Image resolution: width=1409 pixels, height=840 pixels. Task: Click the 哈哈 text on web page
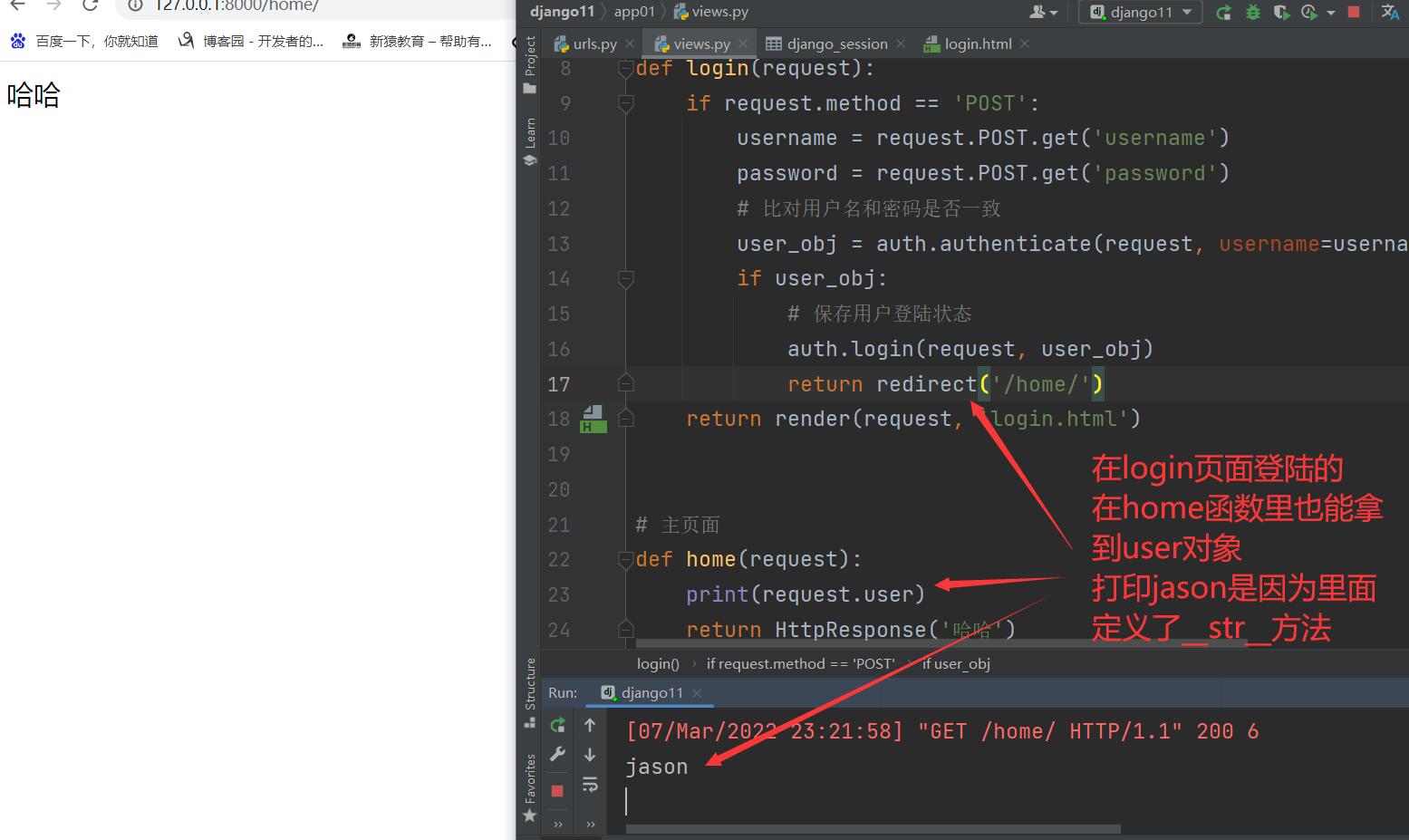tap(34, 95)
